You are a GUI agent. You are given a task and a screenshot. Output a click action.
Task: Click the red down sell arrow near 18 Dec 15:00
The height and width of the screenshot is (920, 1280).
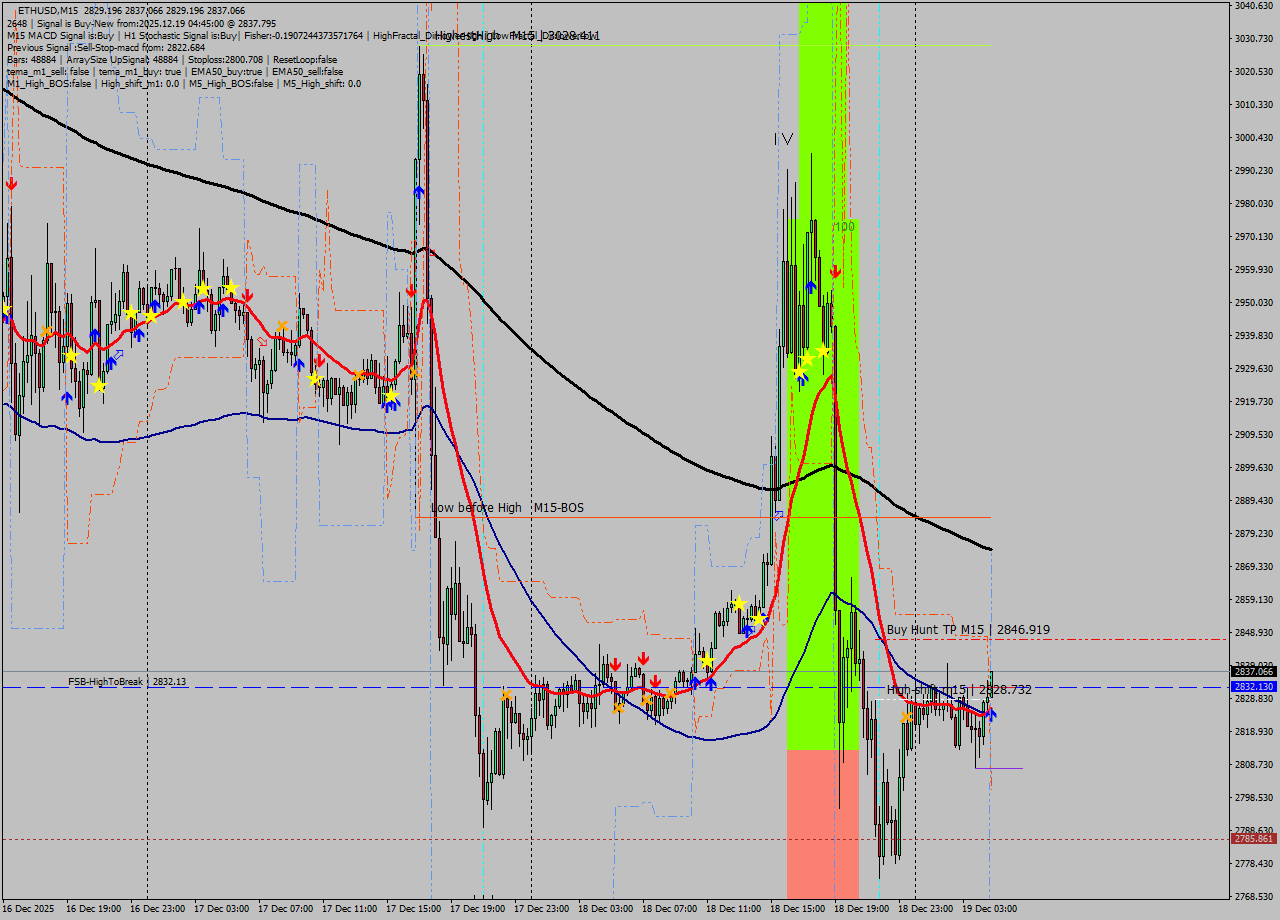pyautogui.click(x=836, y=270)
